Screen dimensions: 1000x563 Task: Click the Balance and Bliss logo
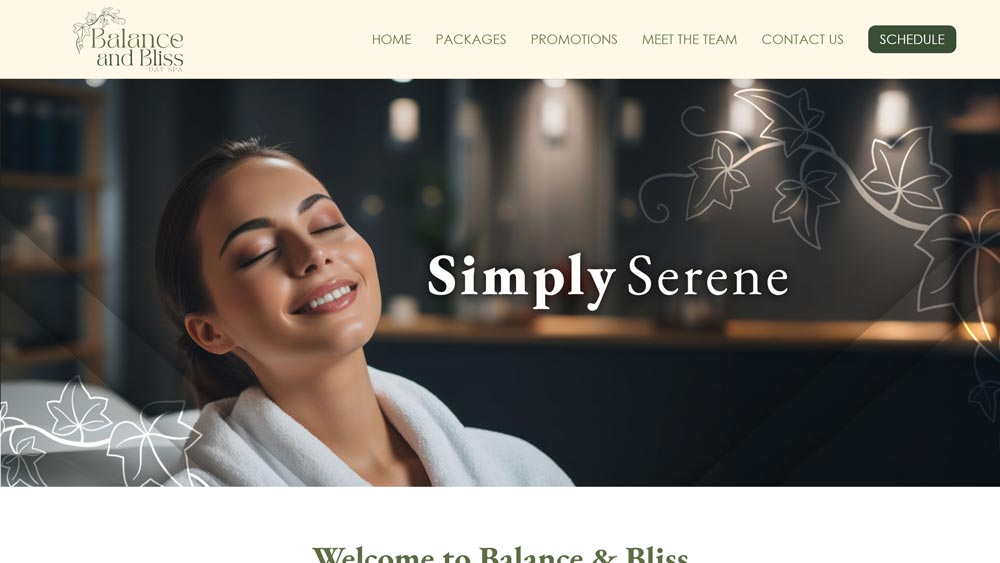click(129, 40)
